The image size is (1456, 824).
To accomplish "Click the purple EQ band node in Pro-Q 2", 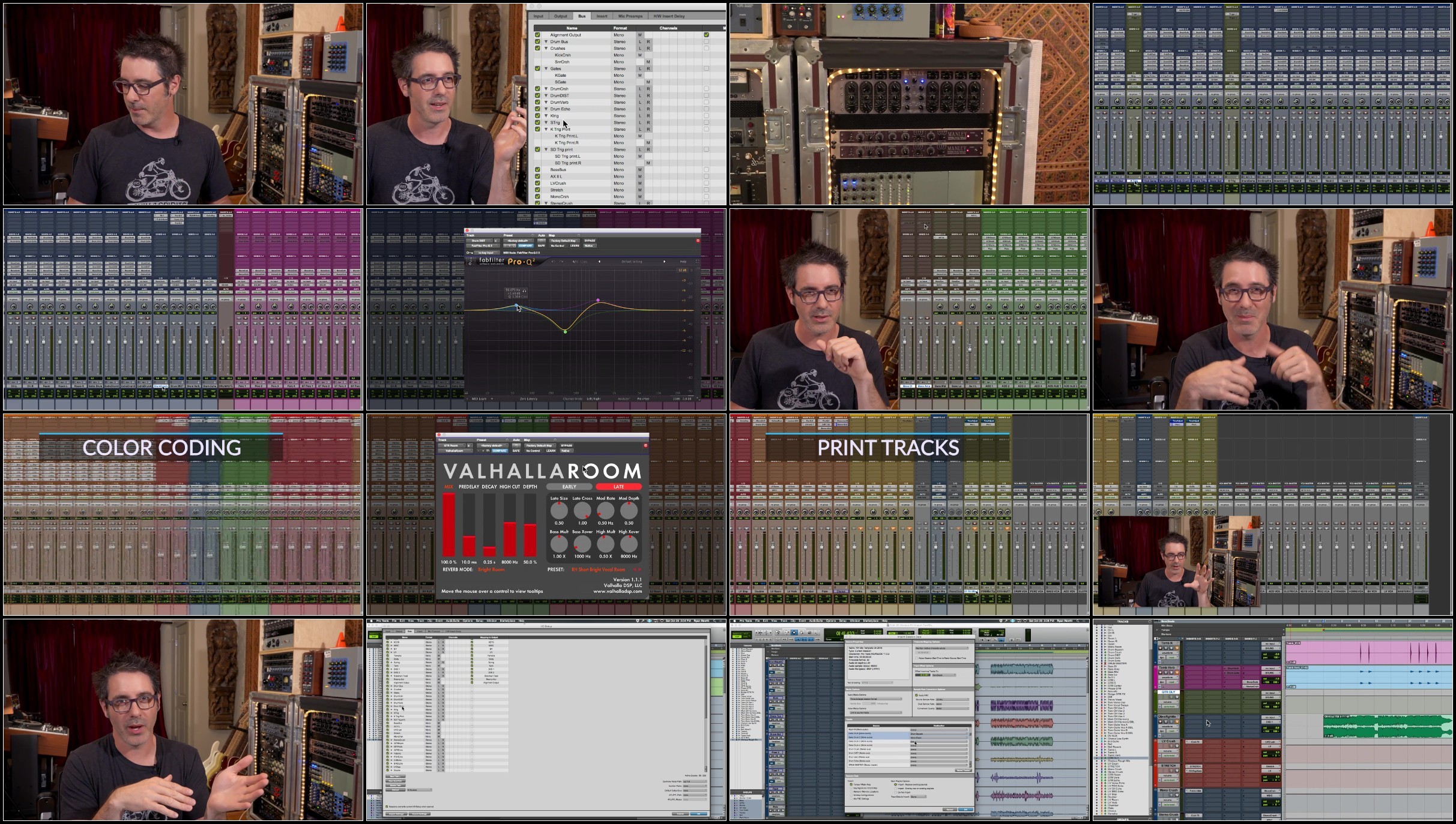I will click(598, 300).
